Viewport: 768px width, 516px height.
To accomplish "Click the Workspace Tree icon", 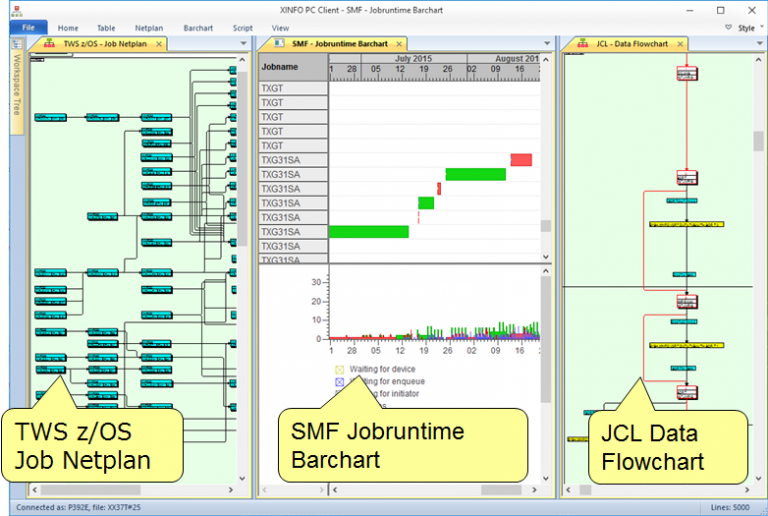I will click(x=17, y=45).
